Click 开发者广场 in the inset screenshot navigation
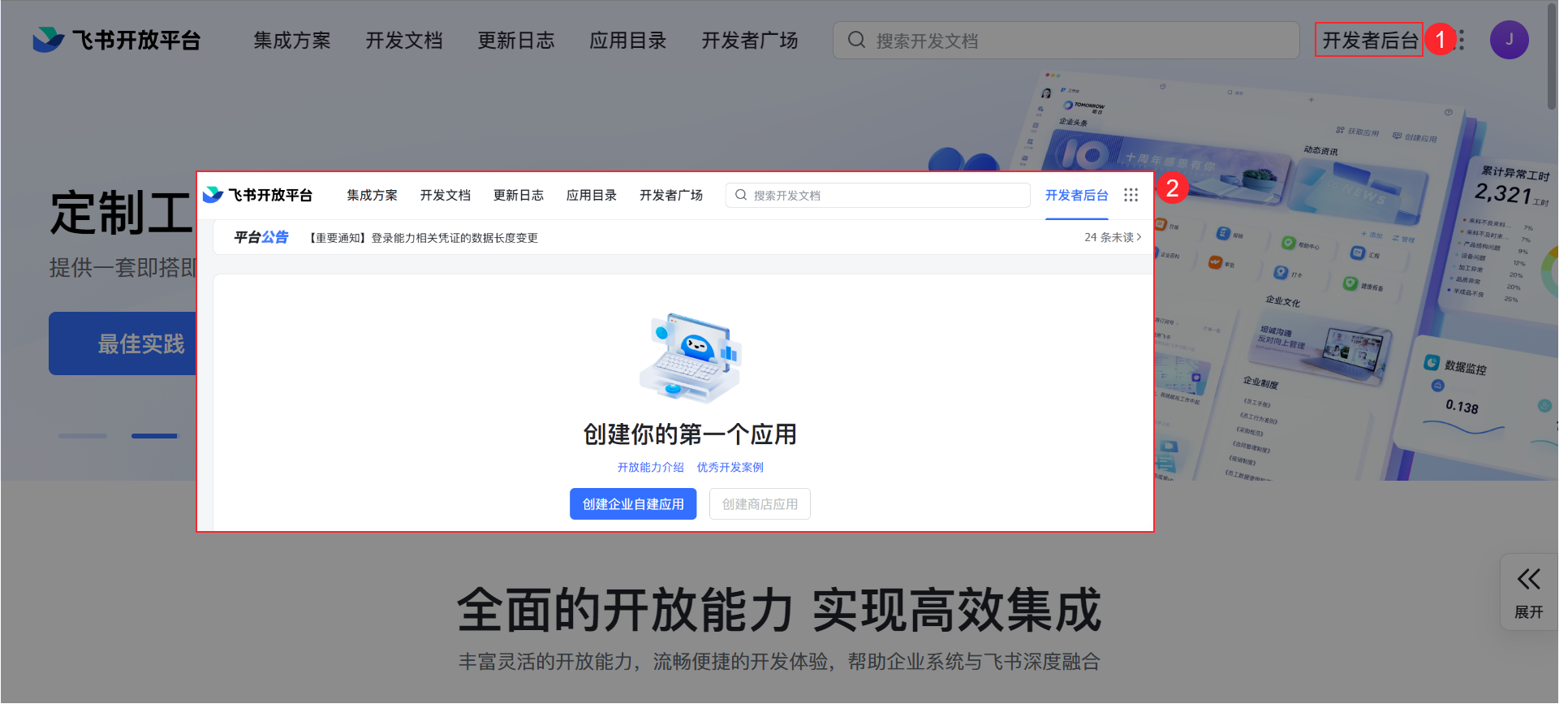Viewport: 1568px width, 704px height. 671,195
